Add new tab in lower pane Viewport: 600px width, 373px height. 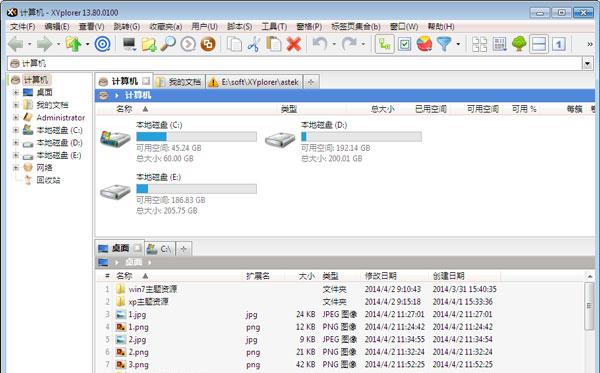click(x=184, y=249)
